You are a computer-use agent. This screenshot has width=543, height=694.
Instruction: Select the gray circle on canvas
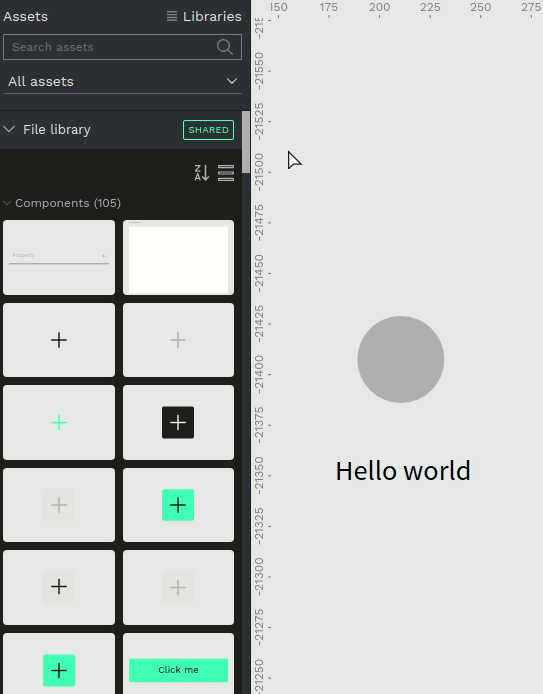pos(401,359)
